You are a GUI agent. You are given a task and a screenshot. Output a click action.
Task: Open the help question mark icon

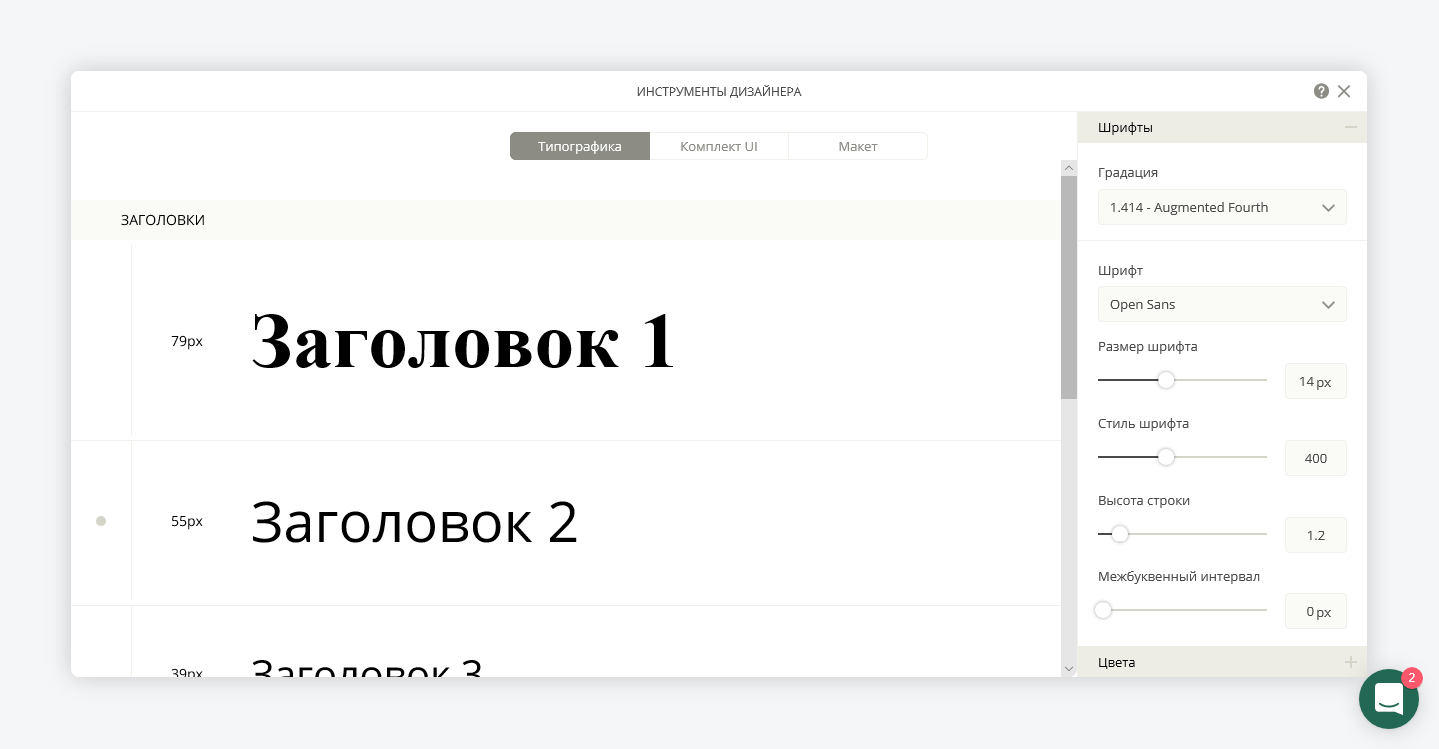coord(1321,91)
